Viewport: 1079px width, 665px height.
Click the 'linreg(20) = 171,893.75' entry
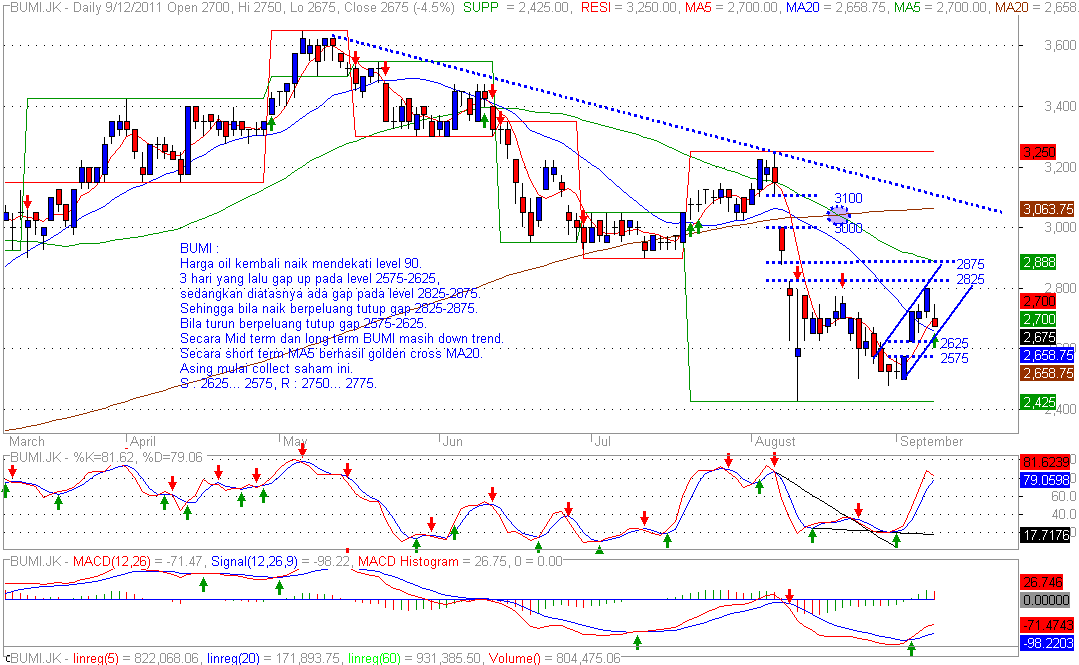[x=274, y=659]
